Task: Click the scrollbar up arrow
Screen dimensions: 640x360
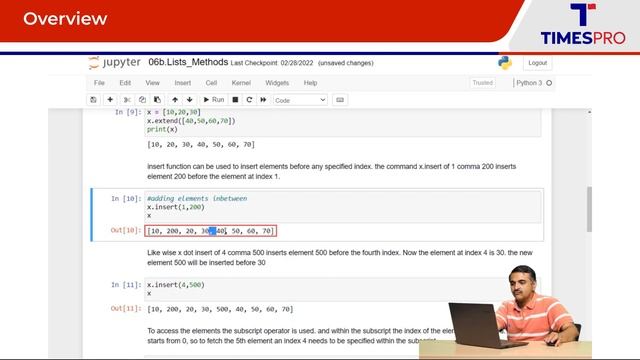Action: pyautogui.click(x=589, y=112)
